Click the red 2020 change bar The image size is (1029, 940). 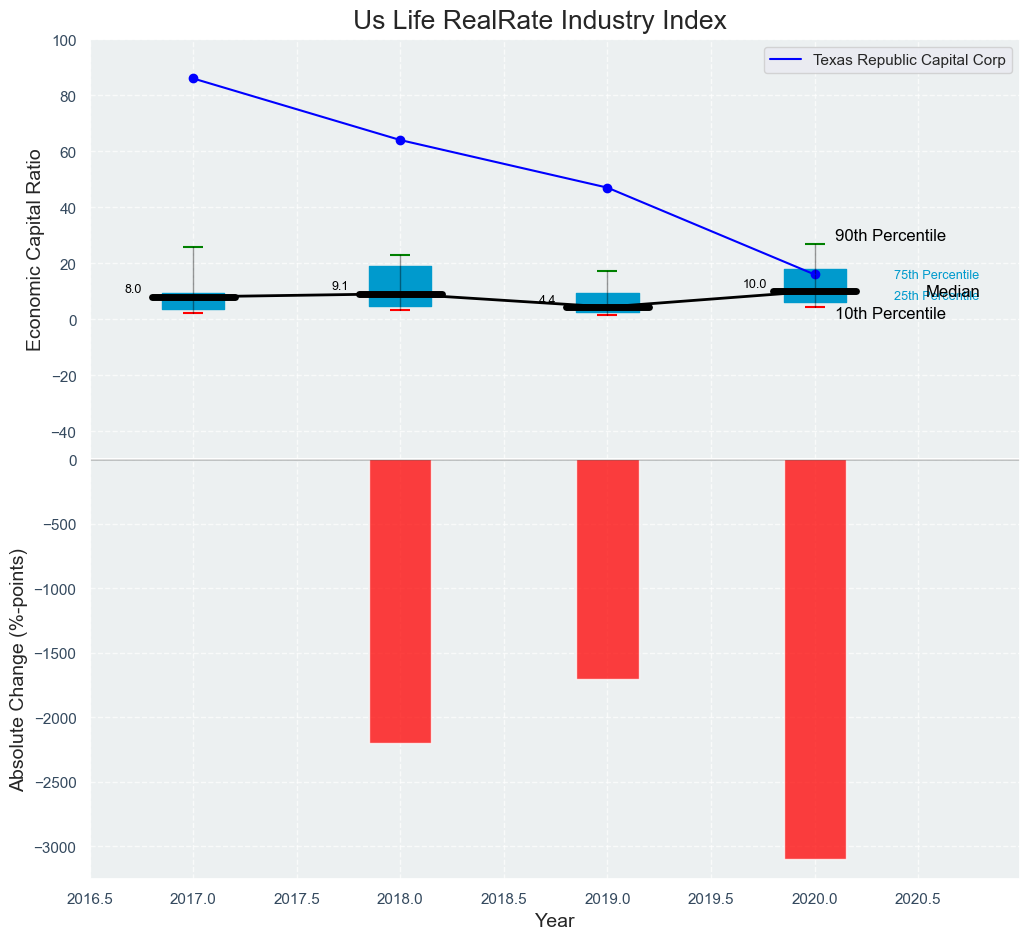point(815,658)
